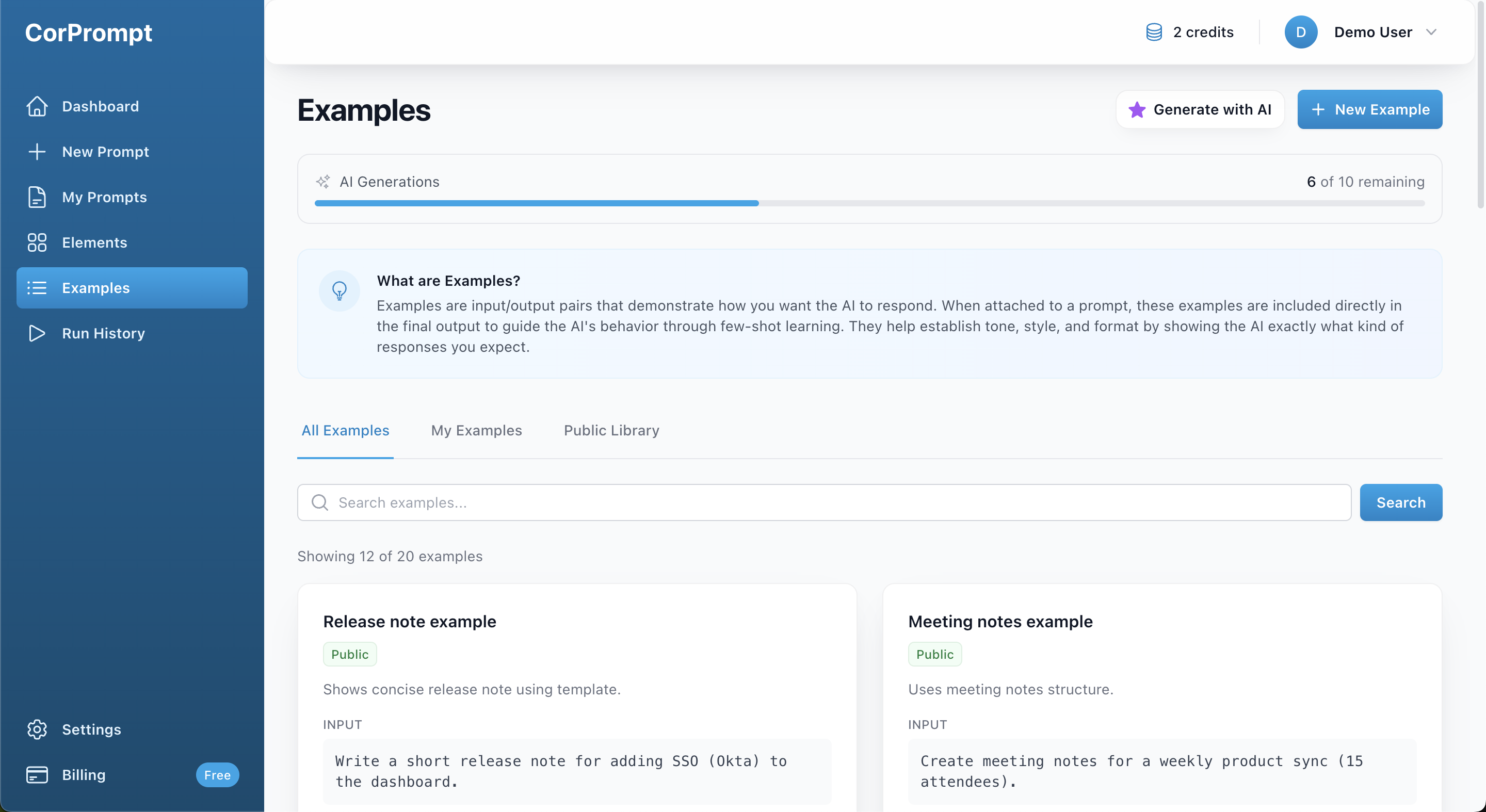This screenshot has width=1486, height=812.
Task: Click the Settings gear icon
Action: click(37, 729)
